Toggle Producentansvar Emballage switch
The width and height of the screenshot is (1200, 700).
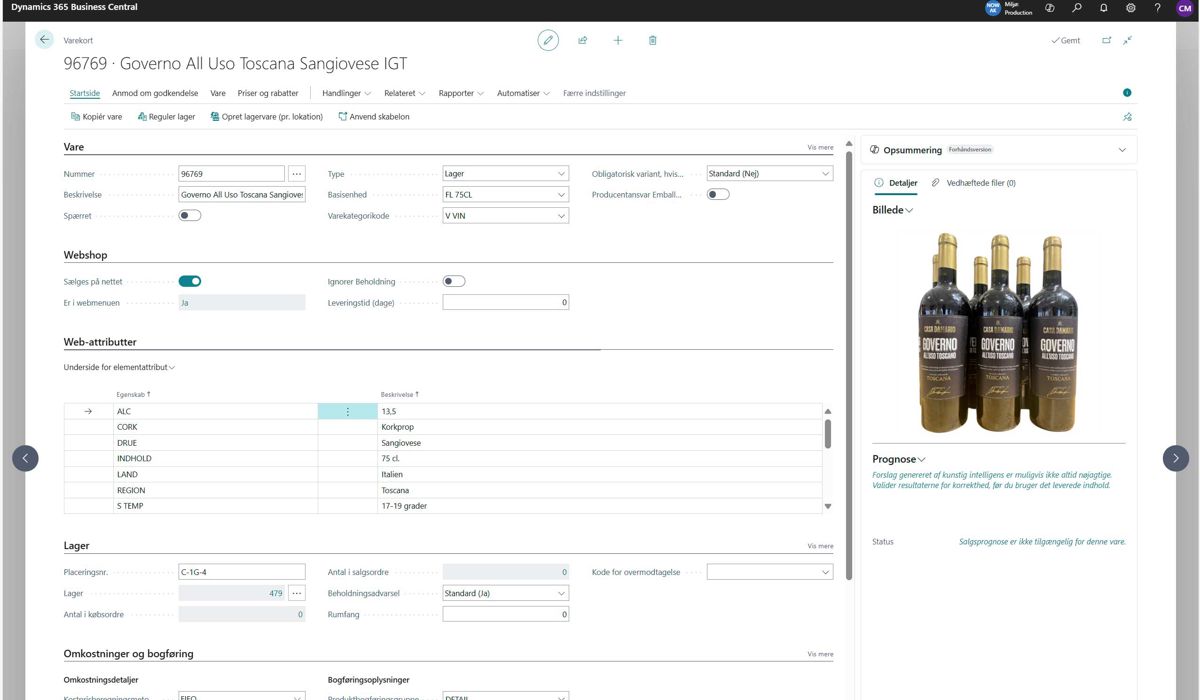click(x=718, y=195)
